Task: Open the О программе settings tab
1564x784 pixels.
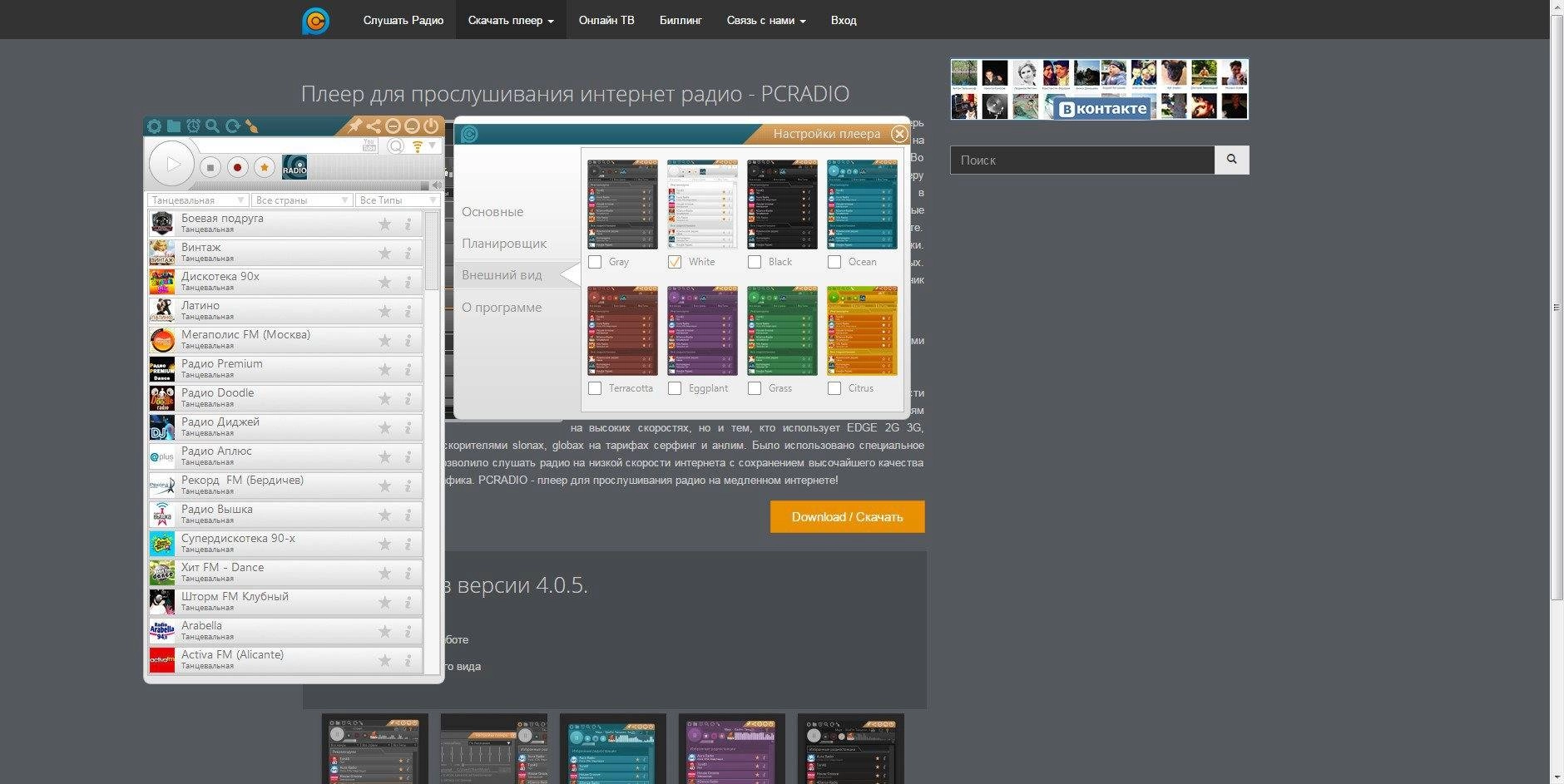Action: pyautogui.click(x=502, y=308)
